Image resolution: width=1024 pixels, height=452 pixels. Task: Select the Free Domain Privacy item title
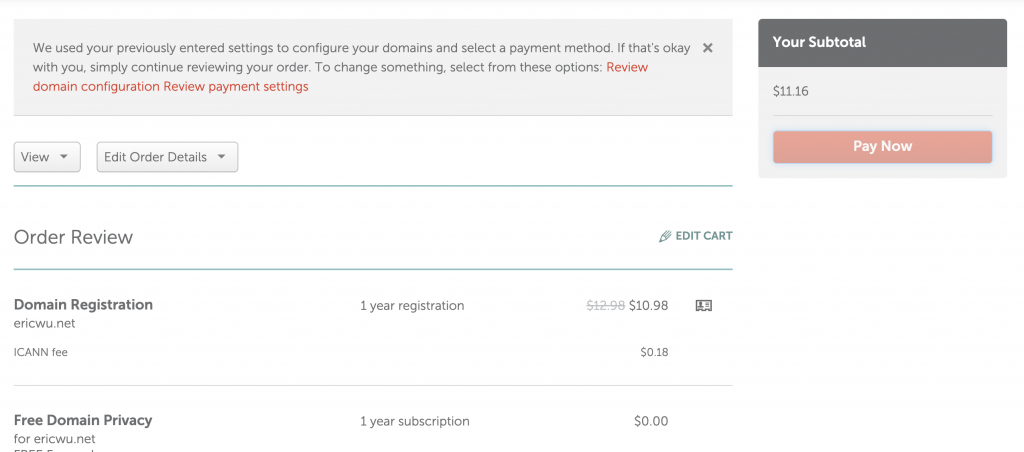(x=83, y=420)
